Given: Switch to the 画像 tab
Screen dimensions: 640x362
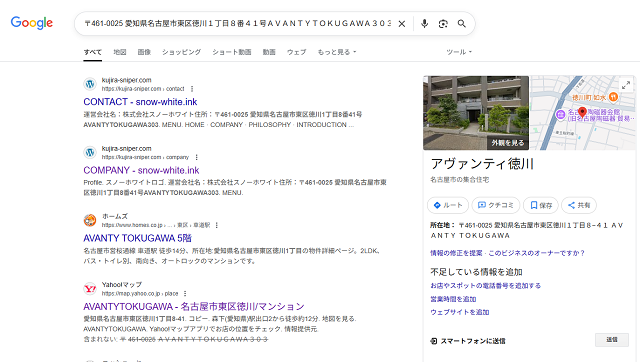Looking at the screenshot, I should [x=144, y=52].
